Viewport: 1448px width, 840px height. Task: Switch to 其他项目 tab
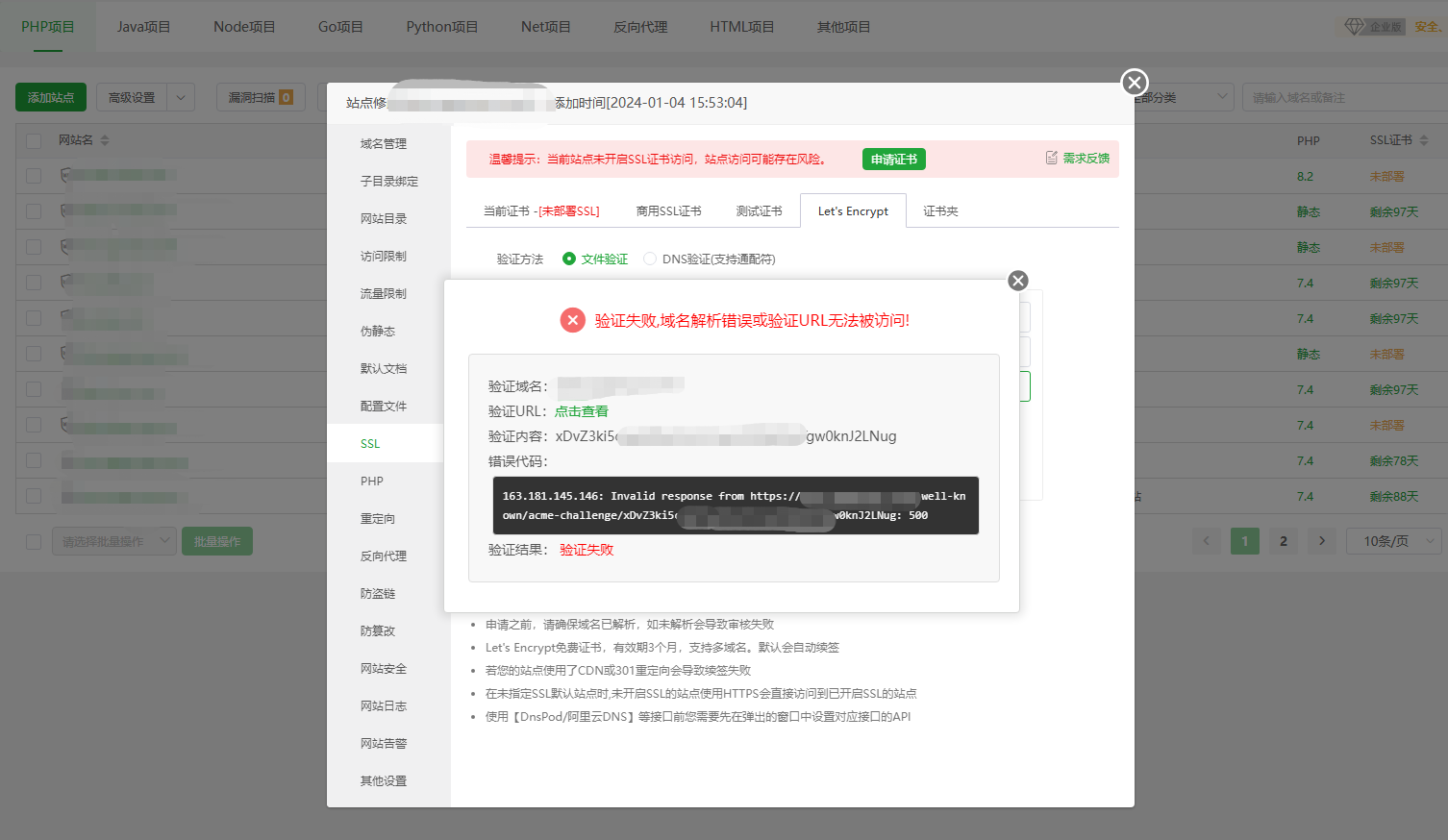coord(843,27)
